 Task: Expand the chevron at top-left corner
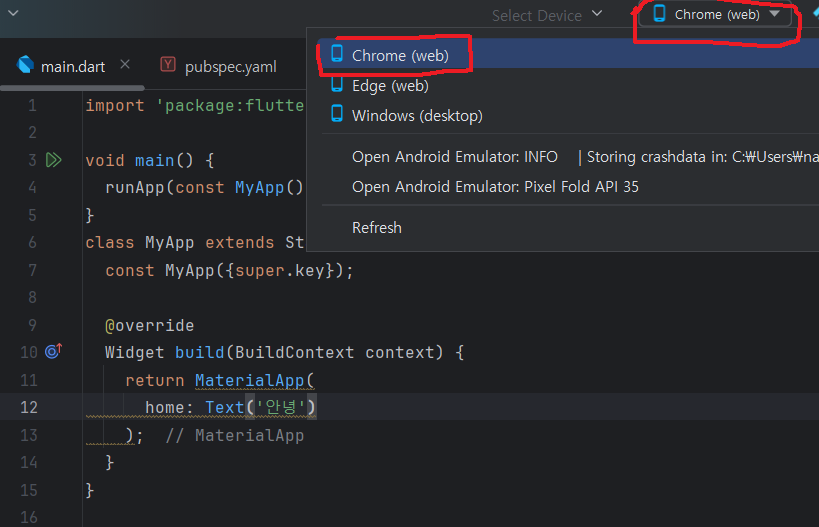14,13
